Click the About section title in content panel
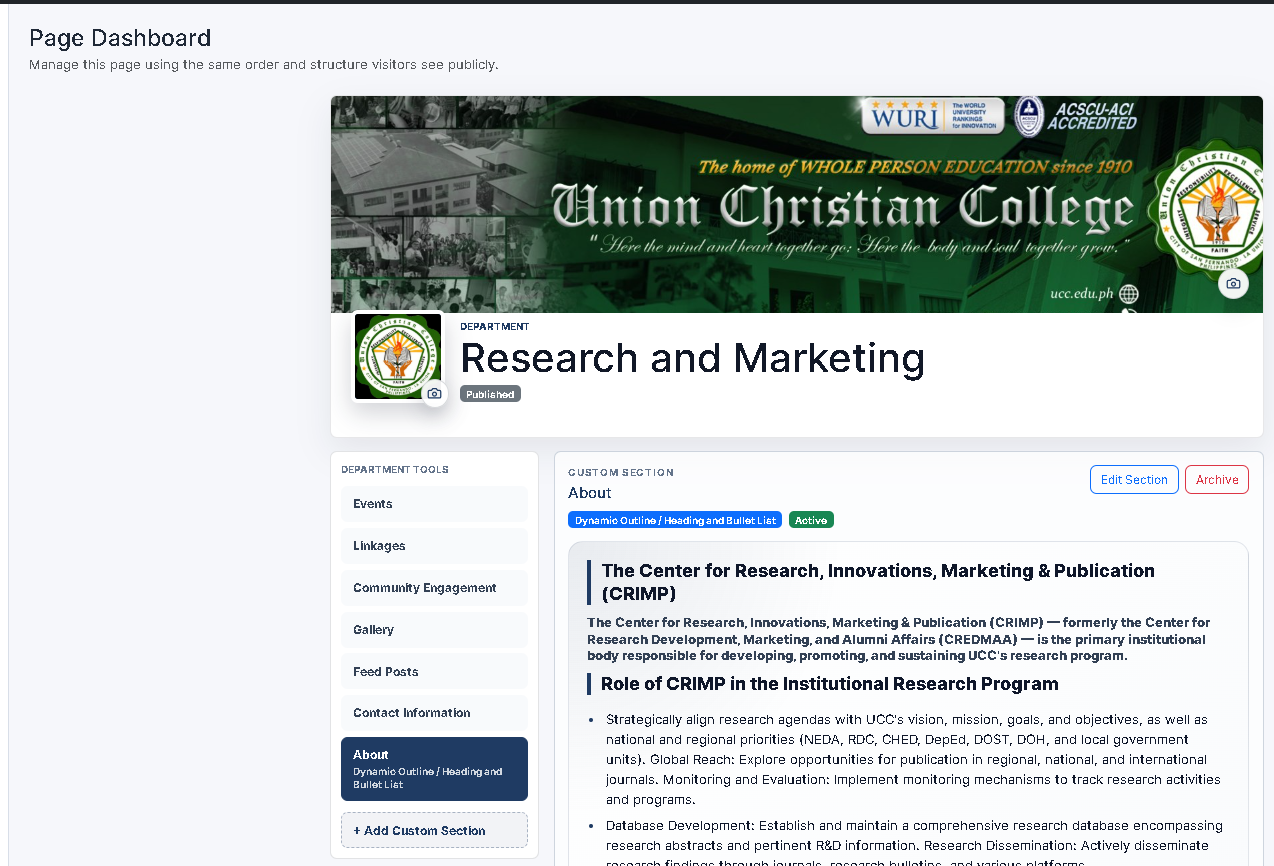1274x866 pixels. [x=590, y=493]
